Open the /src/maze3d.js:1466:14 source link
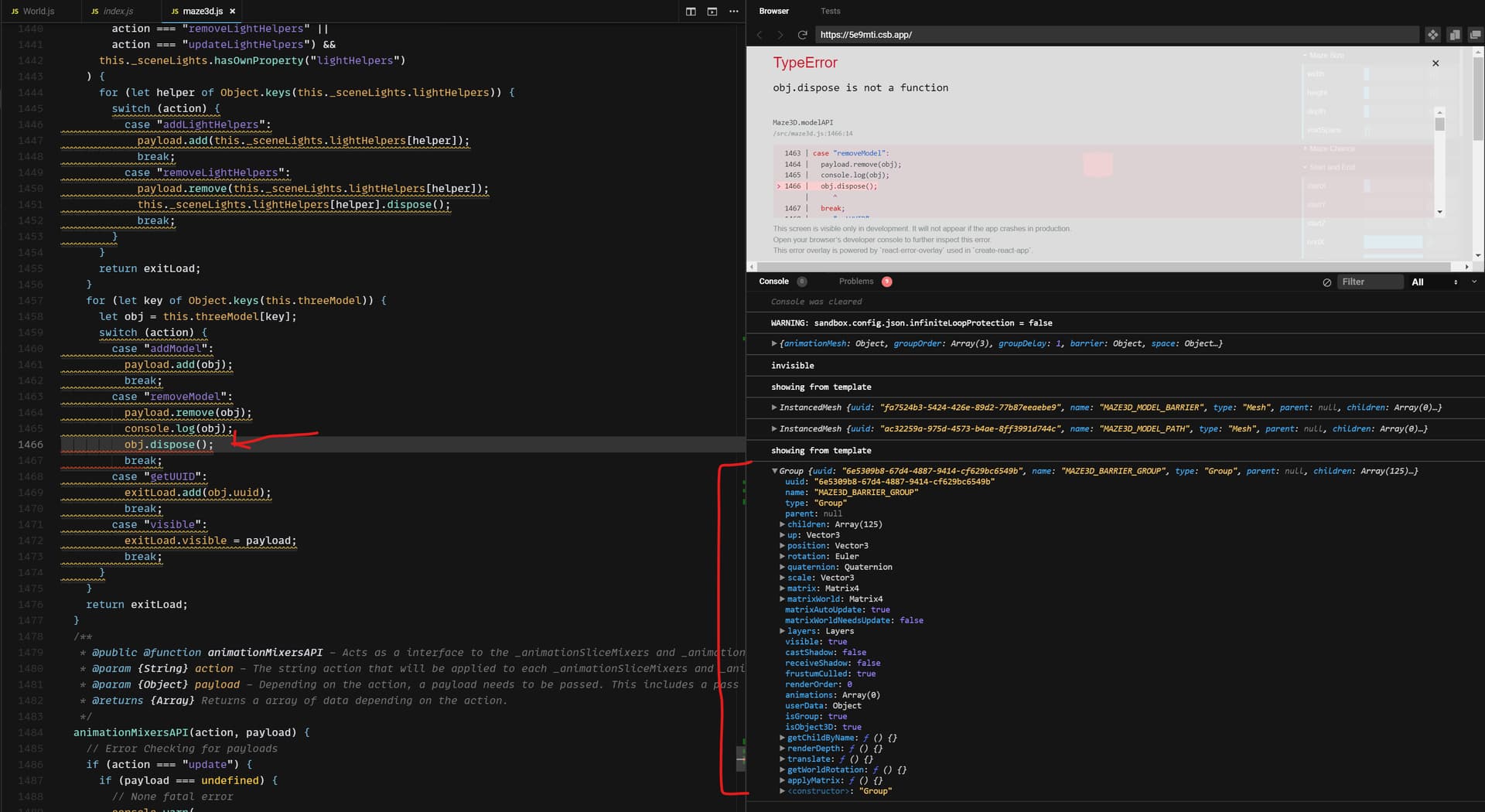This screenshot has width=1485, height=812. tap(812, 134)
